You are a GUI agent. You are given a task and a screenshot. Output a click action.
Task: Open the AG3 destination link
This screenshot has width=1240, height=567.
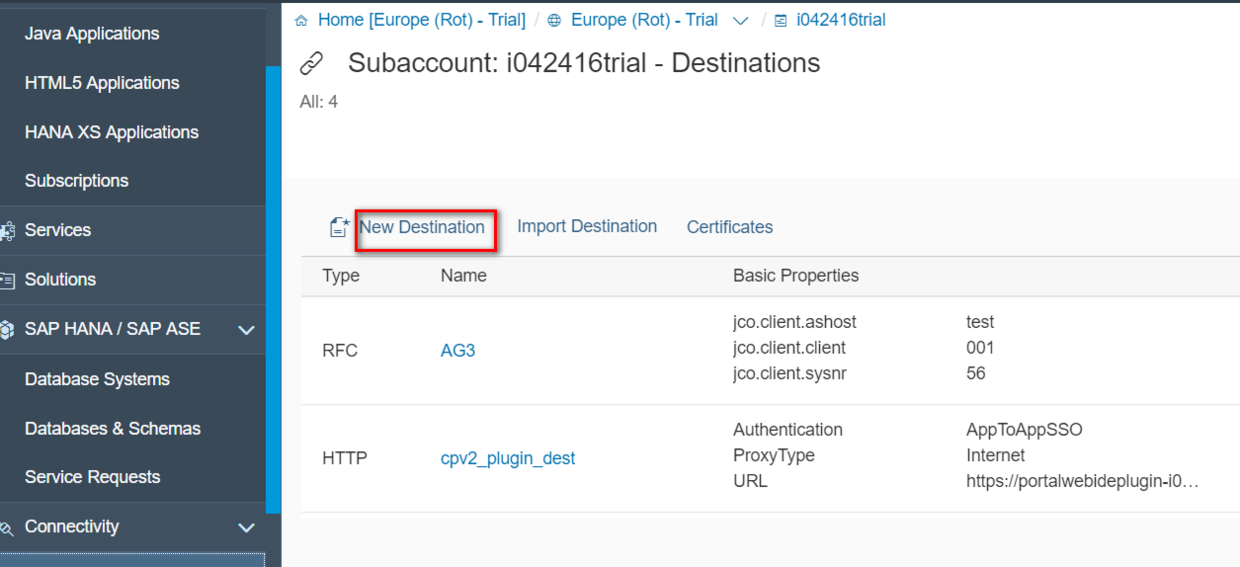pos(458,351)
